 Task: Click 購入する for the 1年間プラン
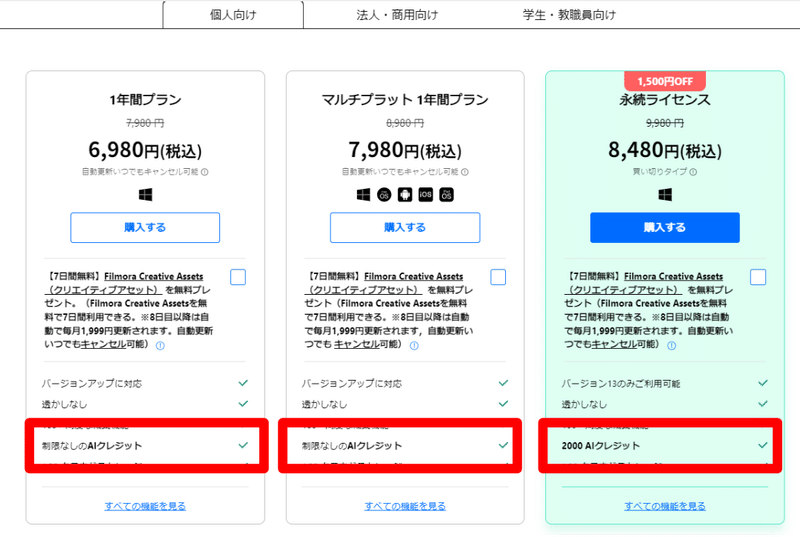click(x=145, y=227)
